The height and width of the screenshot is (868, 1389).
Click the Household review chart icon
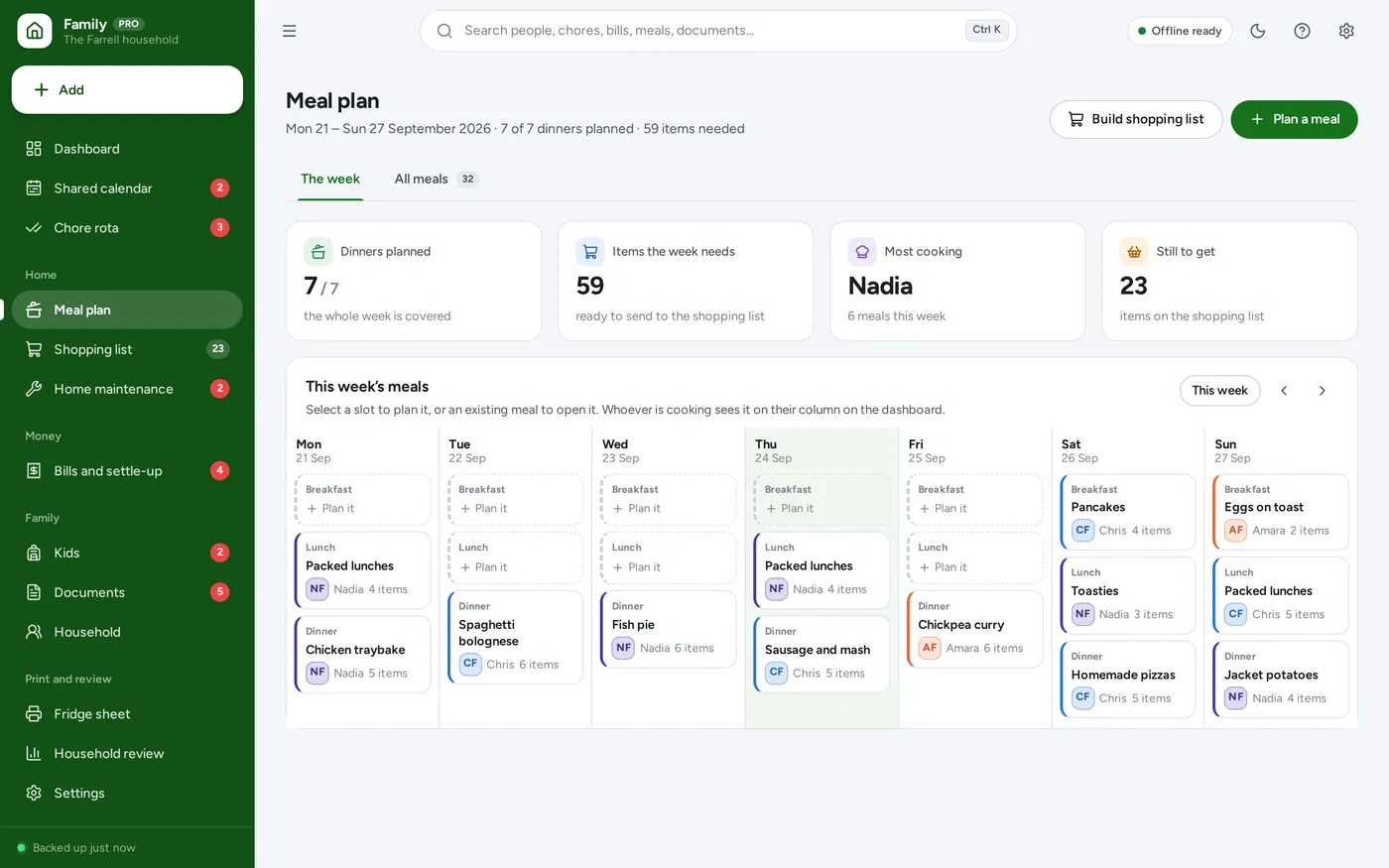coord(34,754)
